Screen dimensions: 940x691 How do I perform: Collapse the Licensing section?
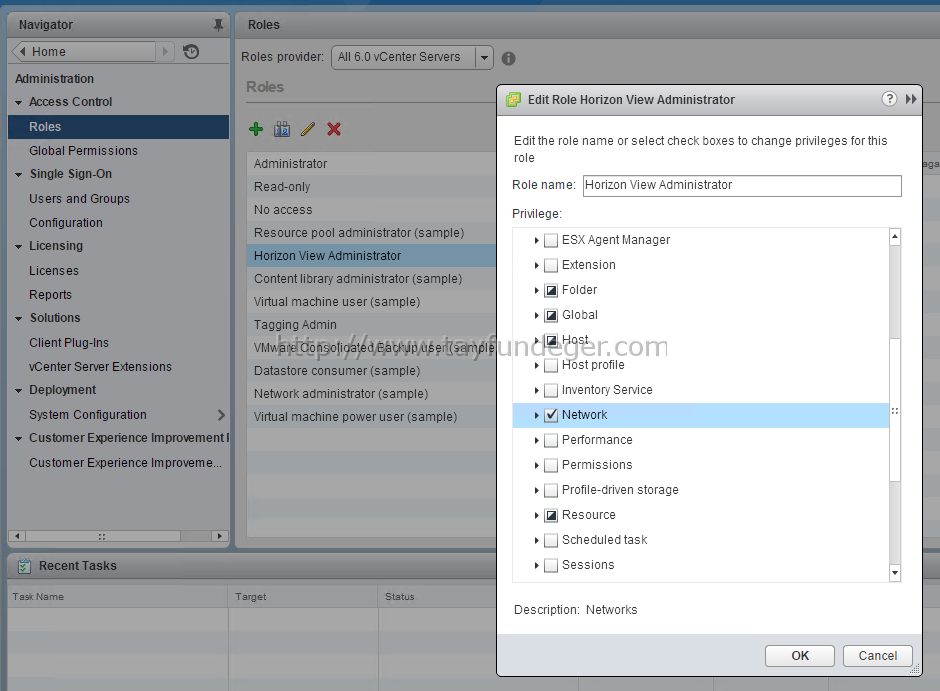point(19,246)
